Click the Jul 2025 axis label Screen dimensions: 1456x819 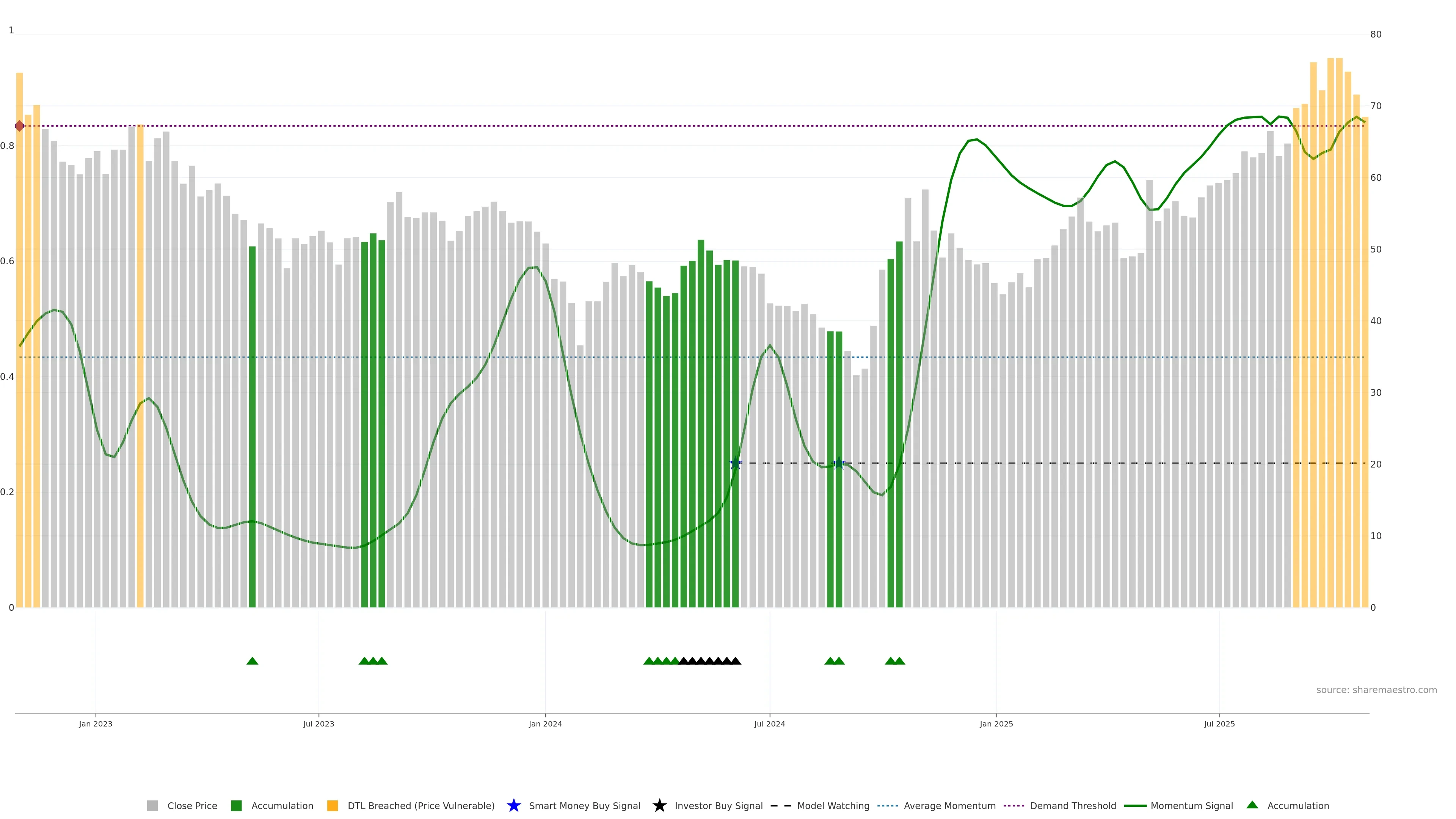pos(1219,724)
